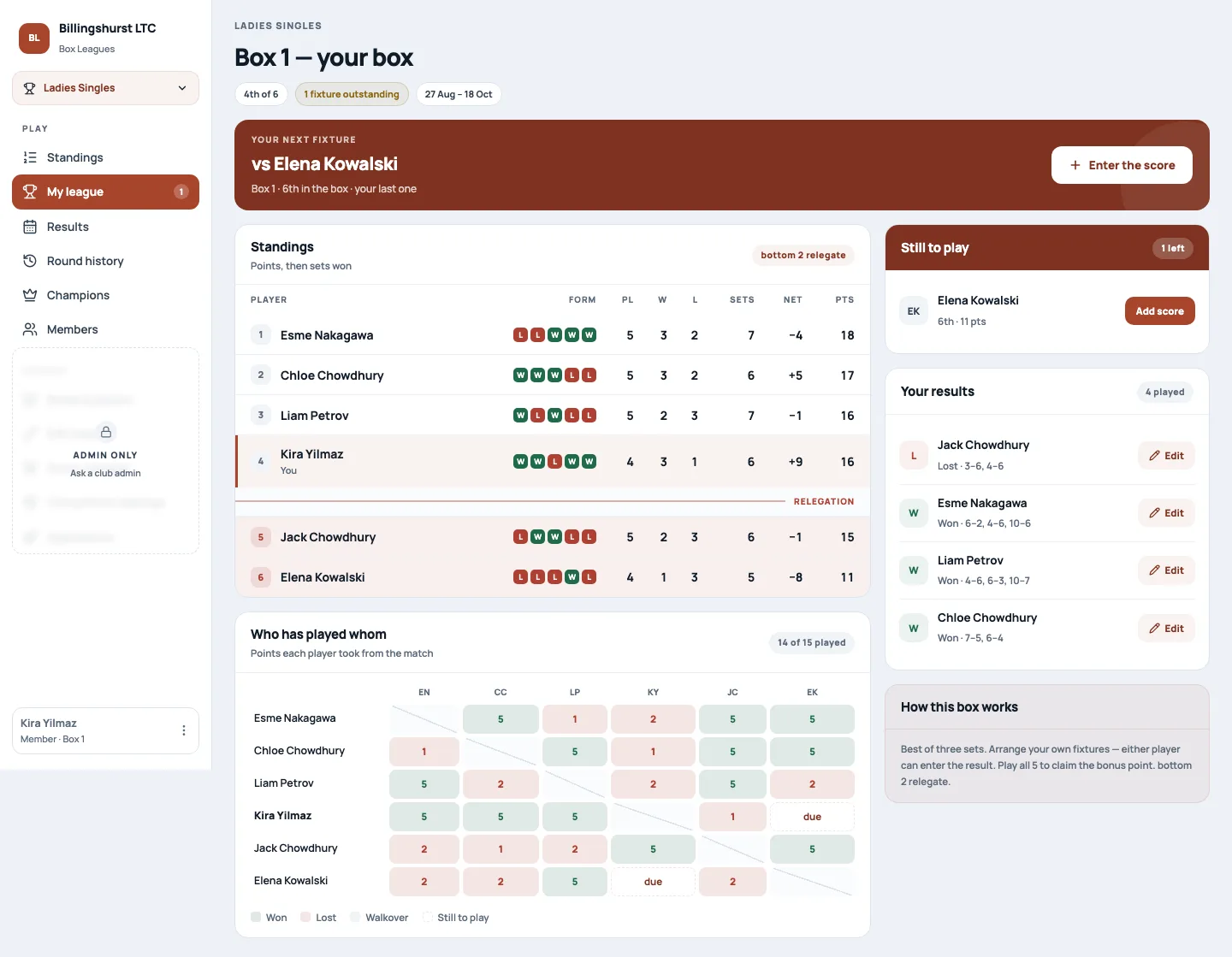Click Elena Kowalski in standings table

coord(553,577)
